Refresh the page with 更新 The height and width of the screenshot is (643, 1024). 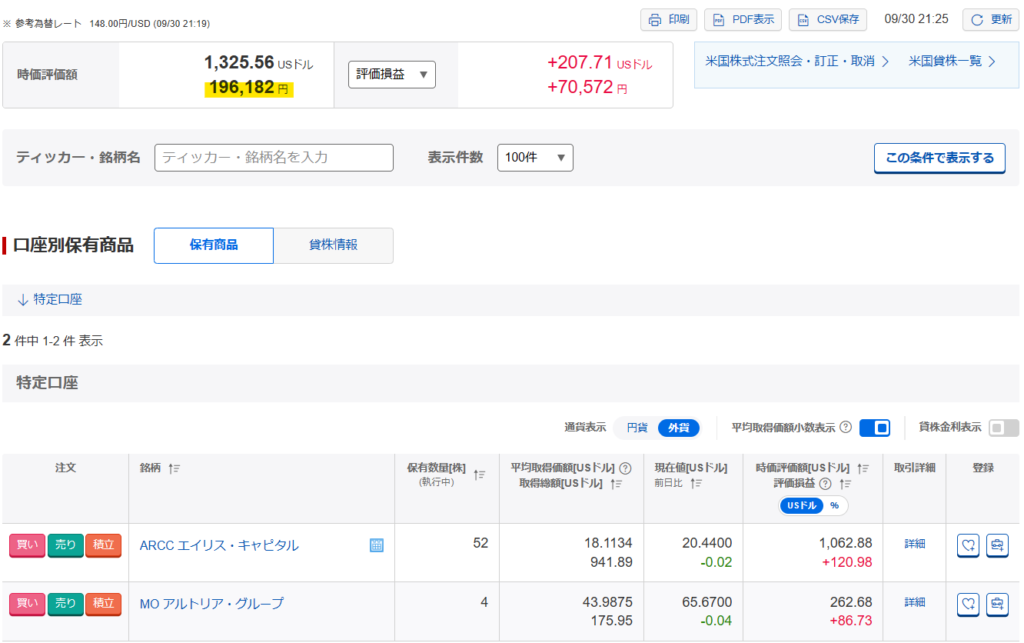[x=990, y=20]
